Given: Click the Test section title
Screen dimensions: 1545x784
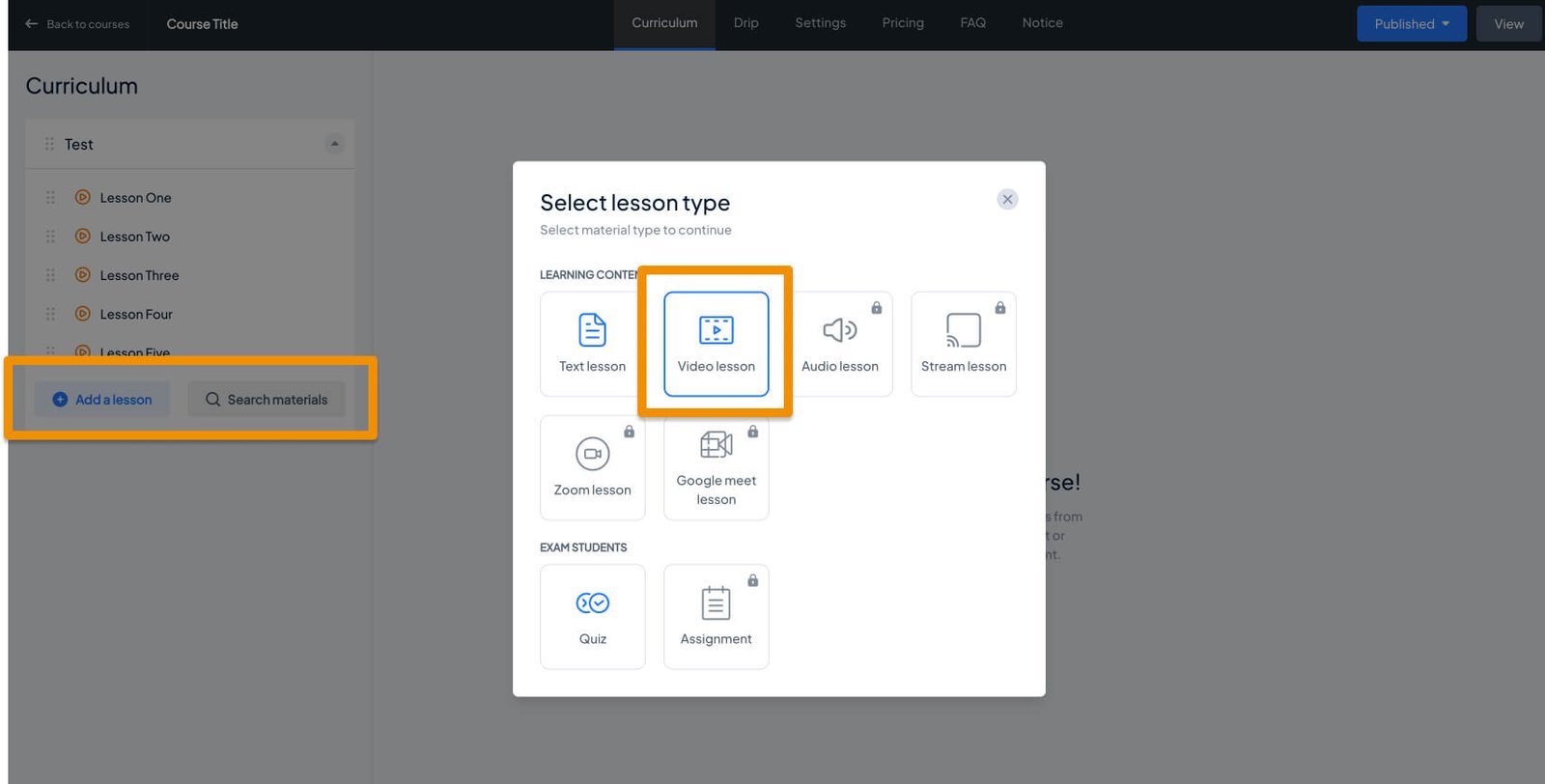Looking at the screenshot, I should coord(79,144).
